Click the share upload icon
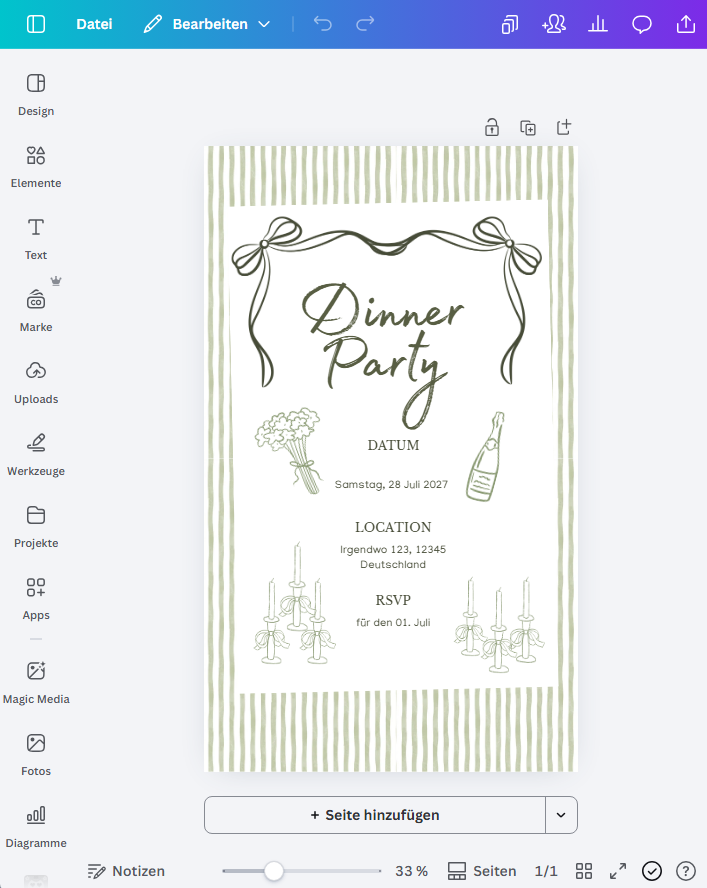This screenshot has height=888, width=707. coord(686,24)
